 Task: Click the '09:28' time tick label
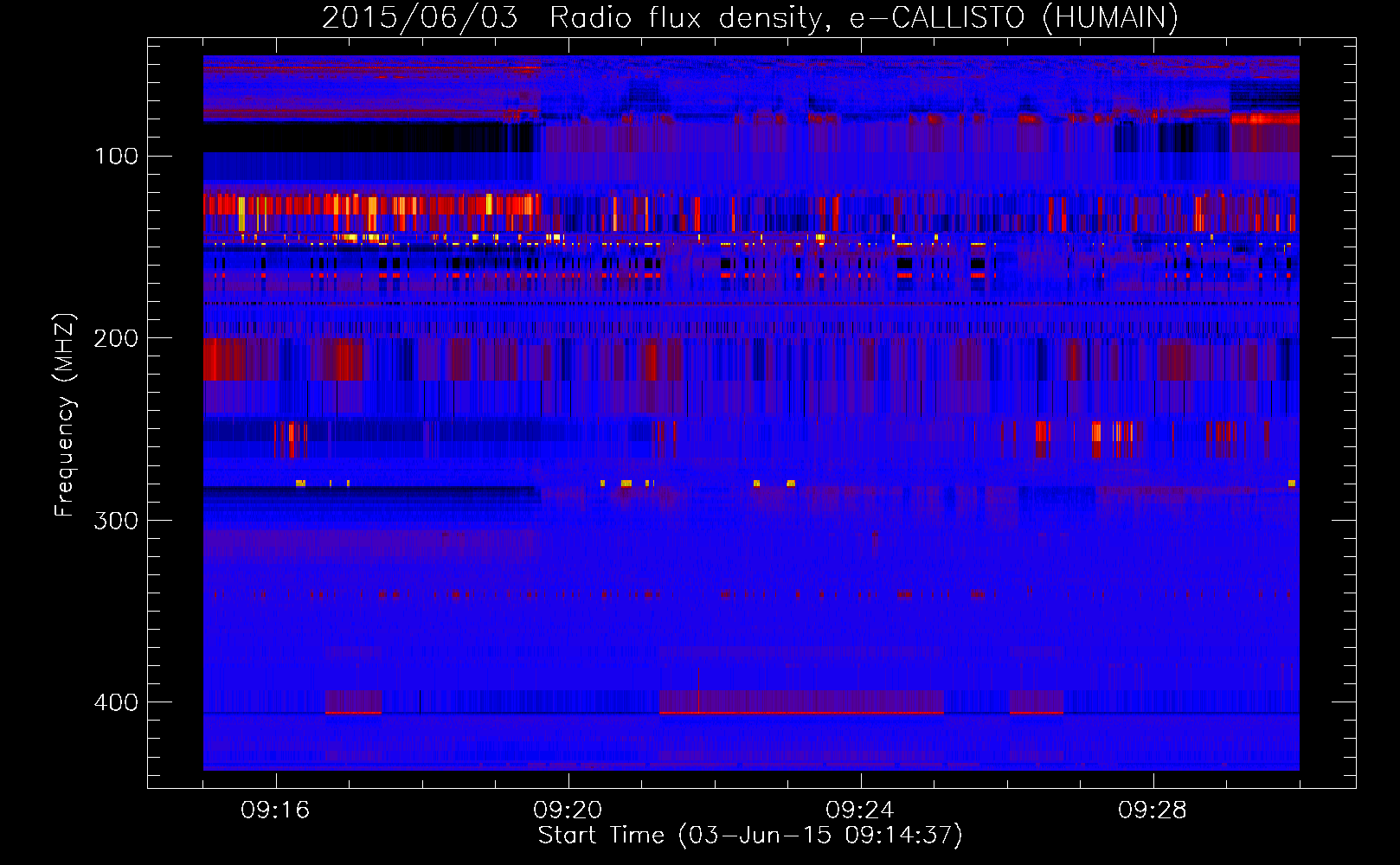pos(1153,811)
